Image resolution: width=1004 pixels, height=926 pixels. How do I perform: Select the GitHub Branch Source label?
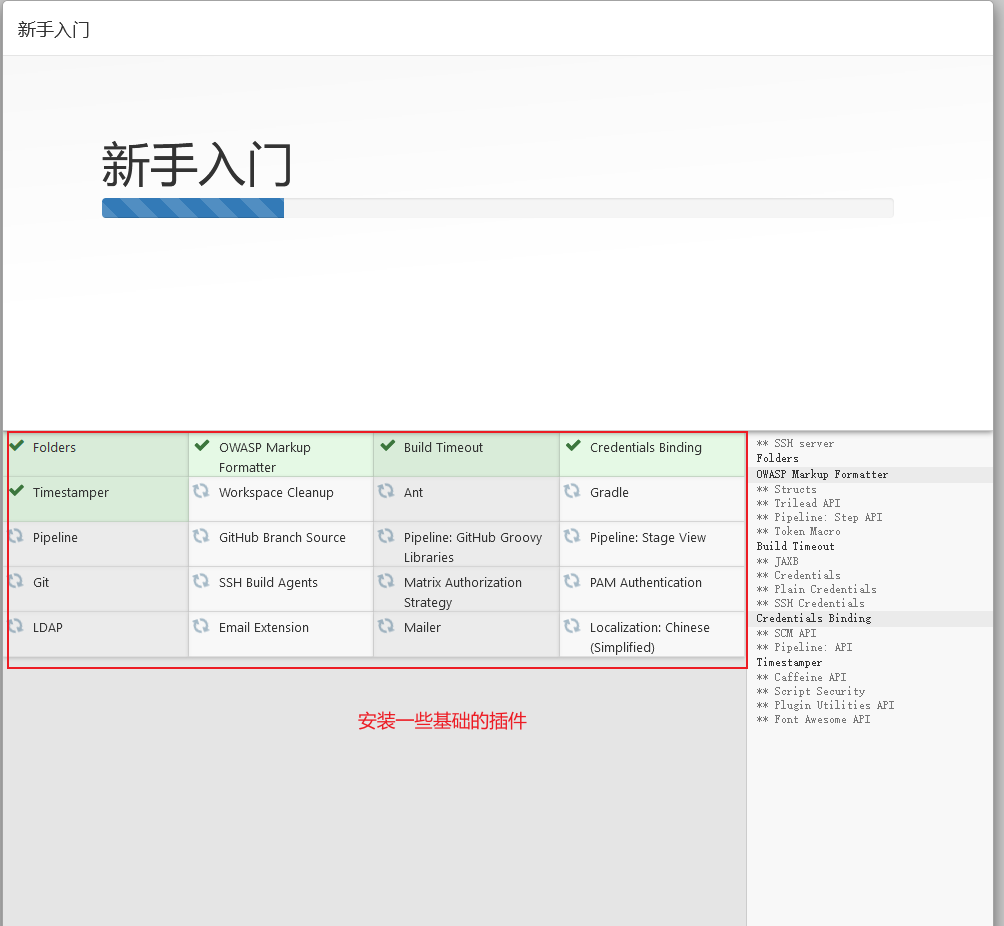282,537
